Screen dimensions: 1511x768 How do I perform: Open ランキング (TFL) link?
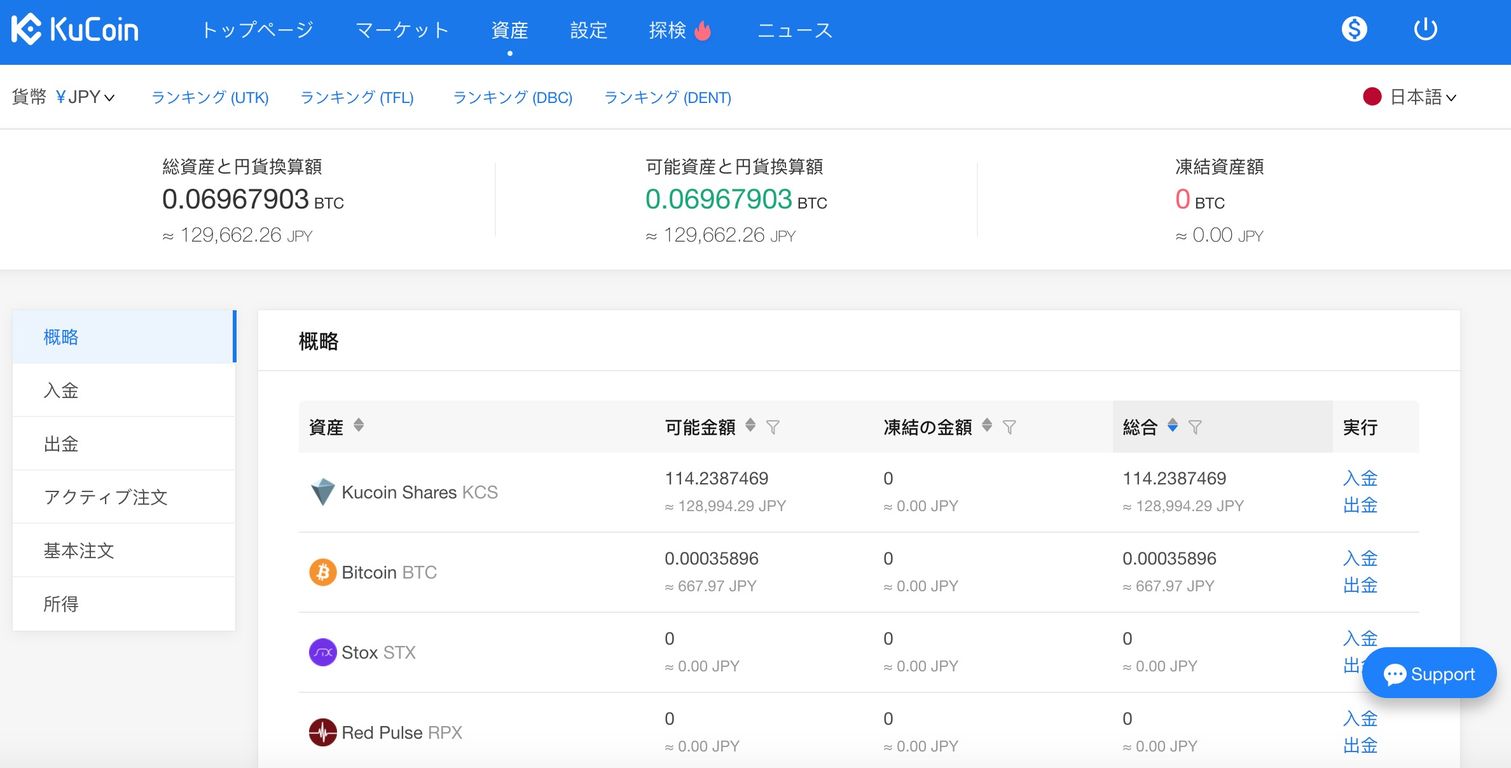(357, 97)
